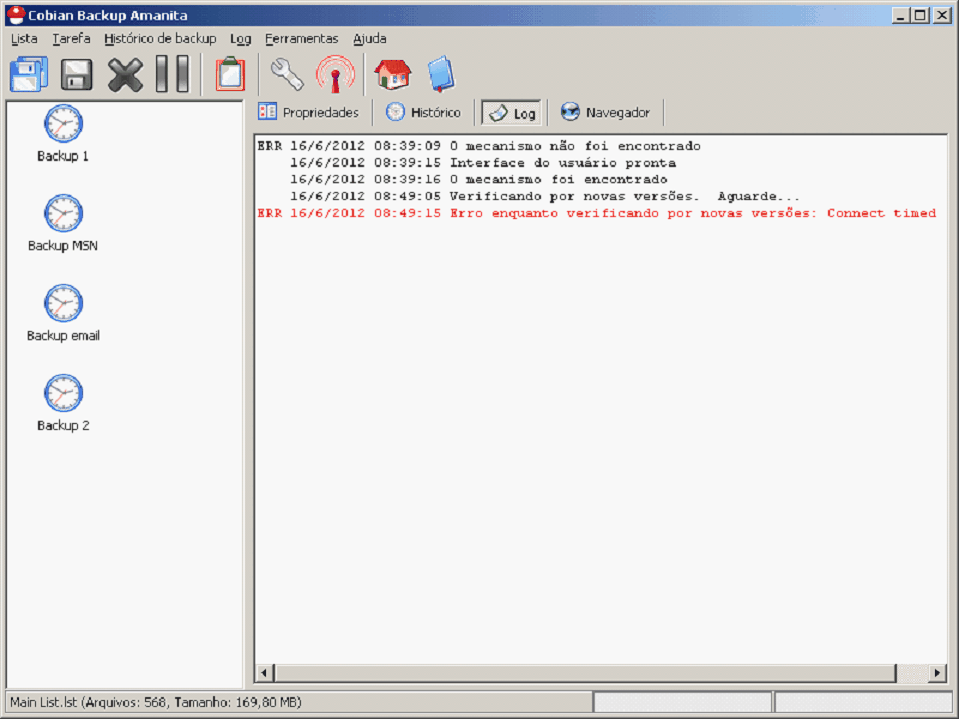The image size is (960, 720).
Task: Click the X abort icon in toolbar
Action: pyautogui.click(x=125, y=75)
